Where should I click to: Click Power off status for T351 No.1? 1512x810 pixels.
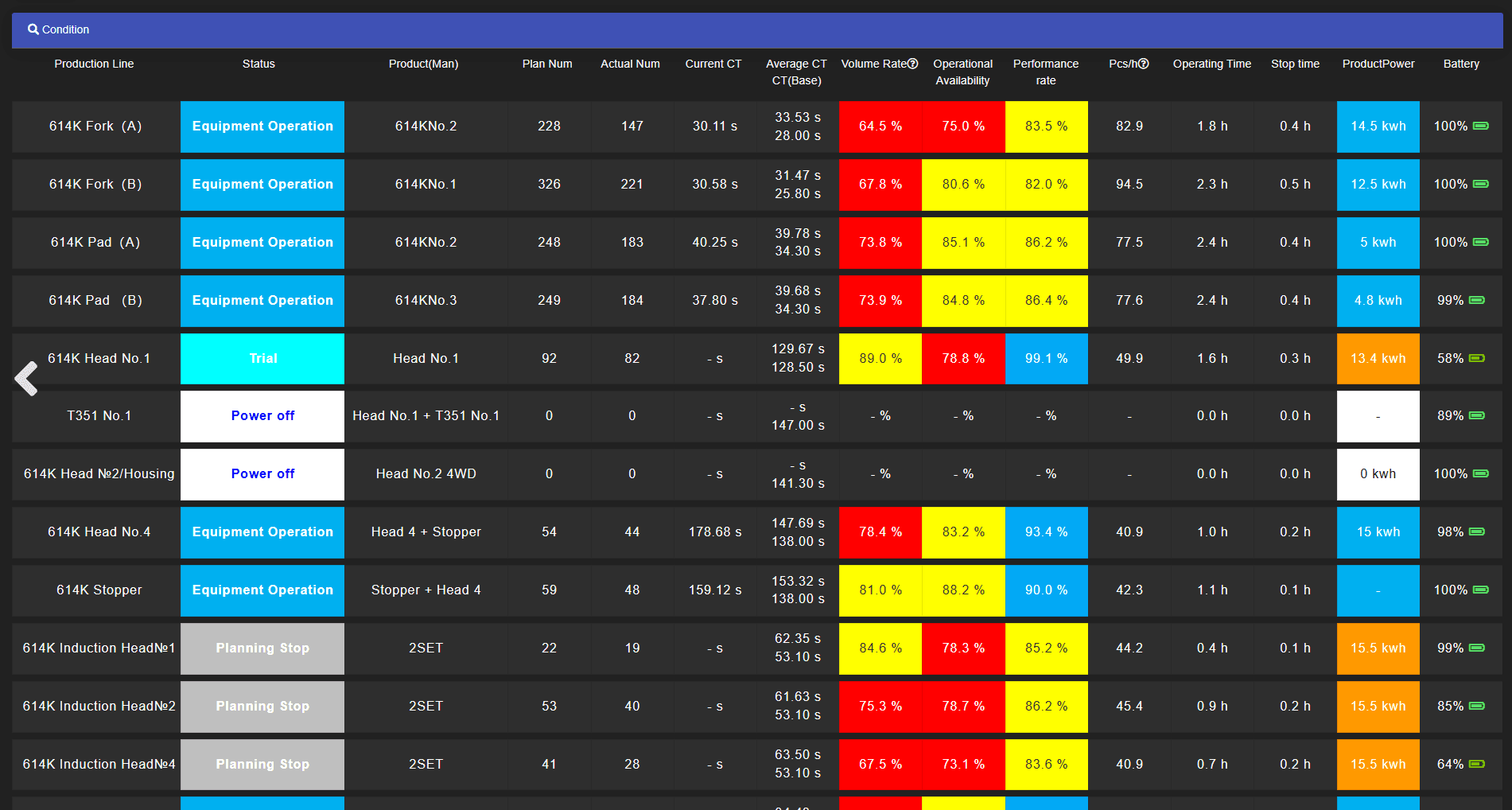[262, 415]
